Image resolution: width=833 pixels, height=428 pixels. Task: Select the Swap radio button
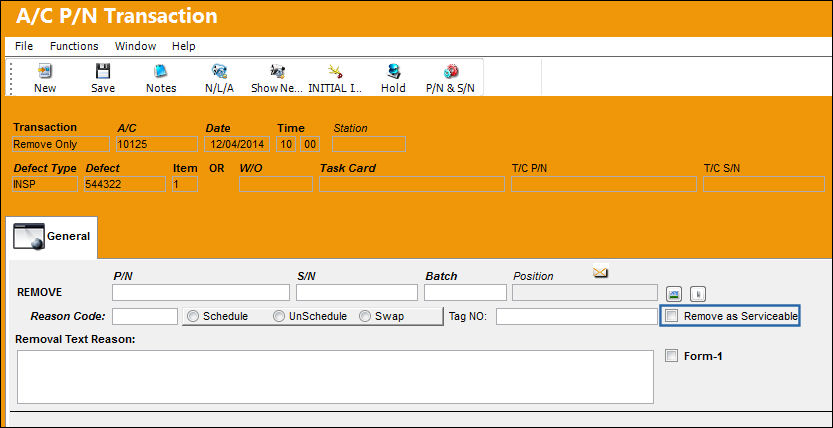[x=364, y=316]
